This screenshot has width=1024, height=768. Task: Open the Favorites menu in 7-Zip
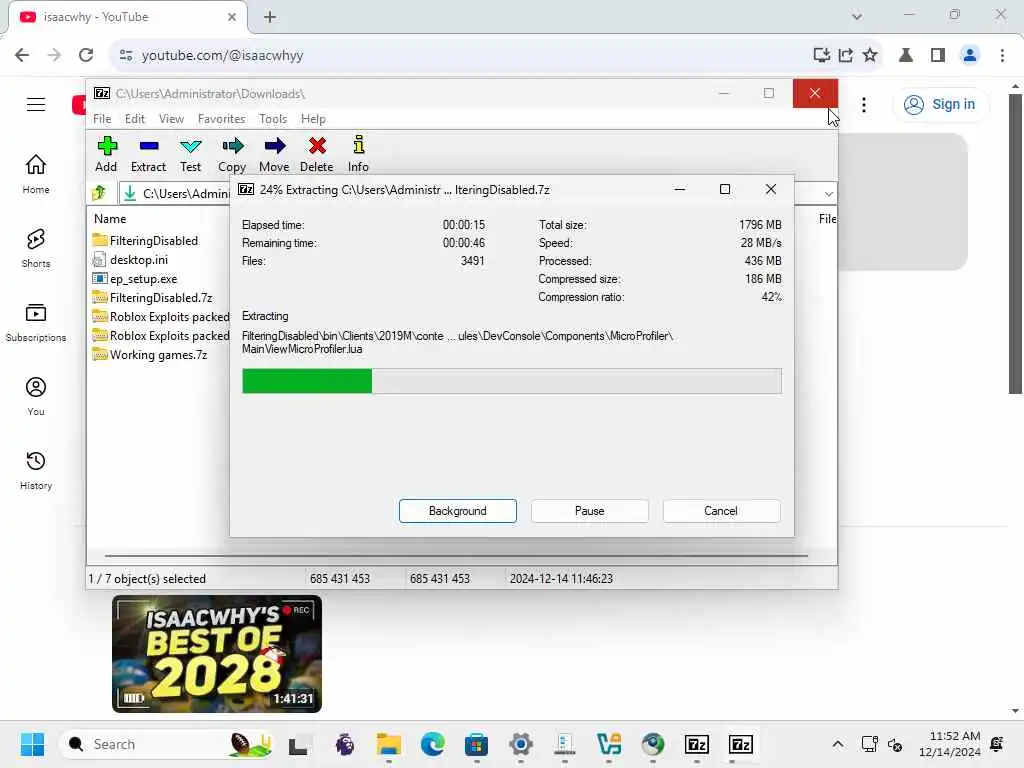point(221,119)
